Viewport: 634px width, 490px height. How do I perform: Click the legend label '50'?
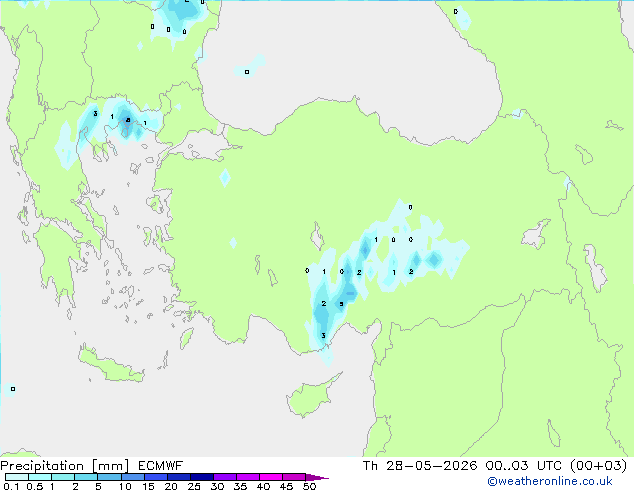[310, 486]
